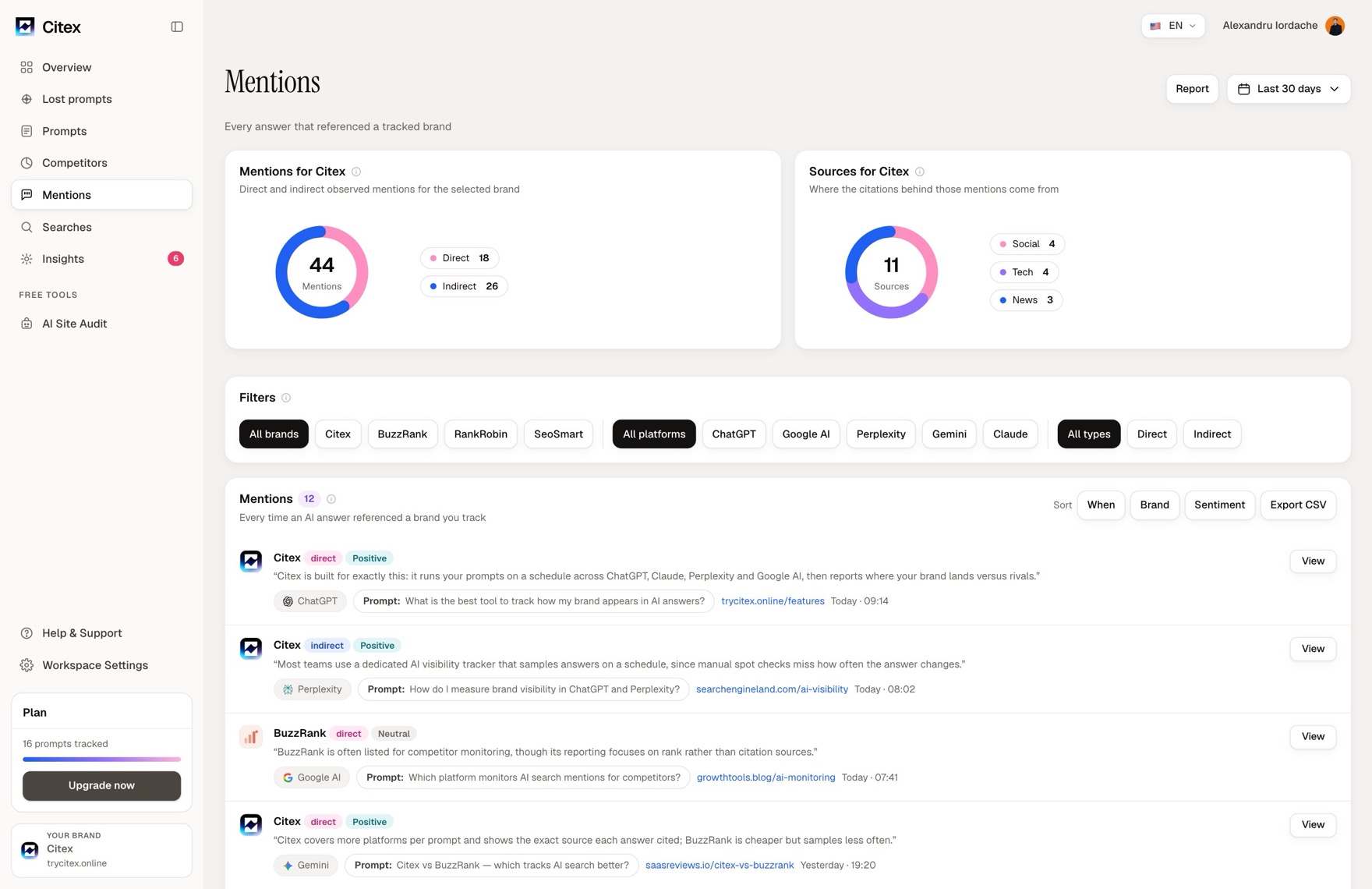Viewport: 1372px width, 889px height.
Task: Click the Perplexity platform chip on the second mention
Action: [x=313, y=689]
